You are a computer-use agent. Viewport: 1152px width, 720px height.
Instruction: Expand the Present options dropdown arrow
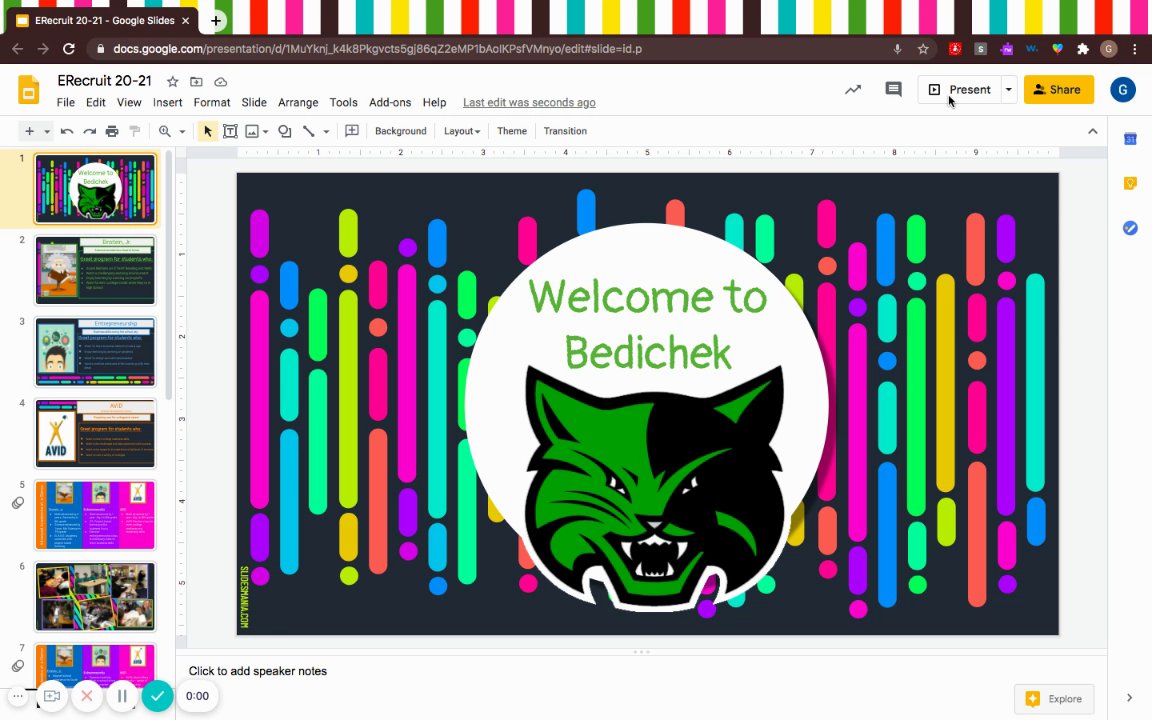point(1009,90)
